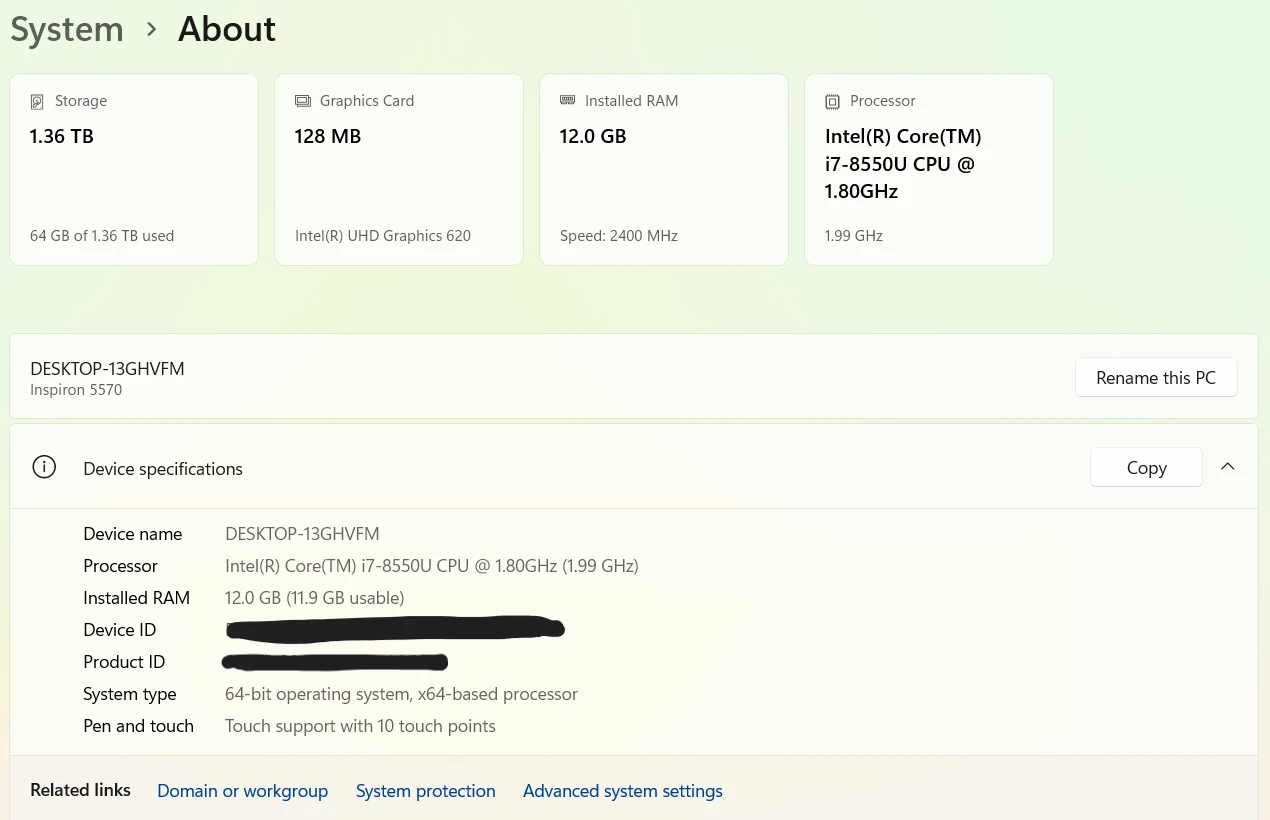
Task: Open the Graphics Card 128 MB card
Action: coord(399,169)
